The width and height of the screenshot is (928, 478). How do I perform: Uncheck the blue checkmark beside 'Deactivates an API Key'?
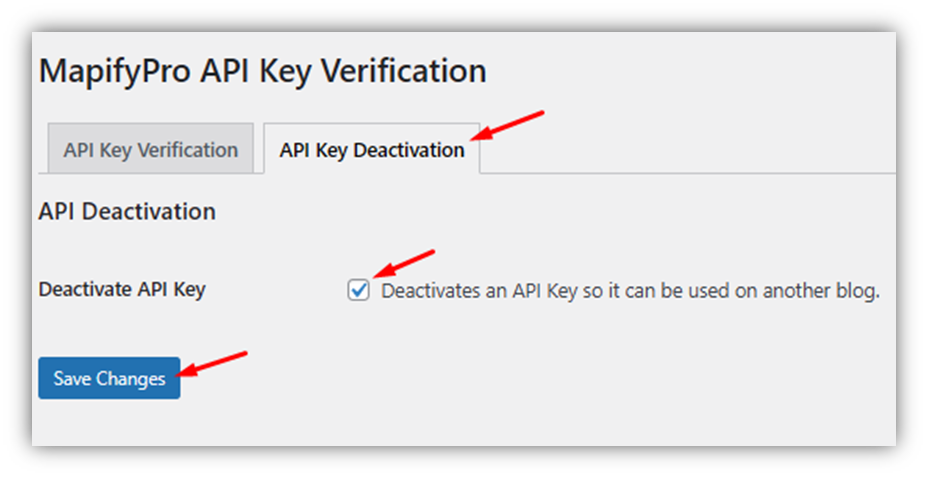coord(358,290)
